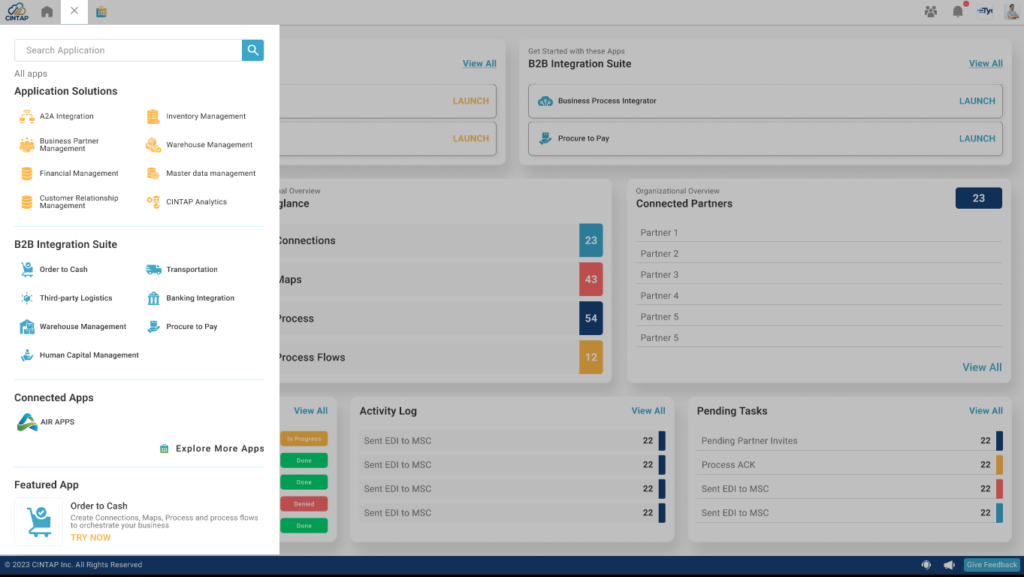
Task: Click the Connections count 23 badge
Action: coord(590,240)
